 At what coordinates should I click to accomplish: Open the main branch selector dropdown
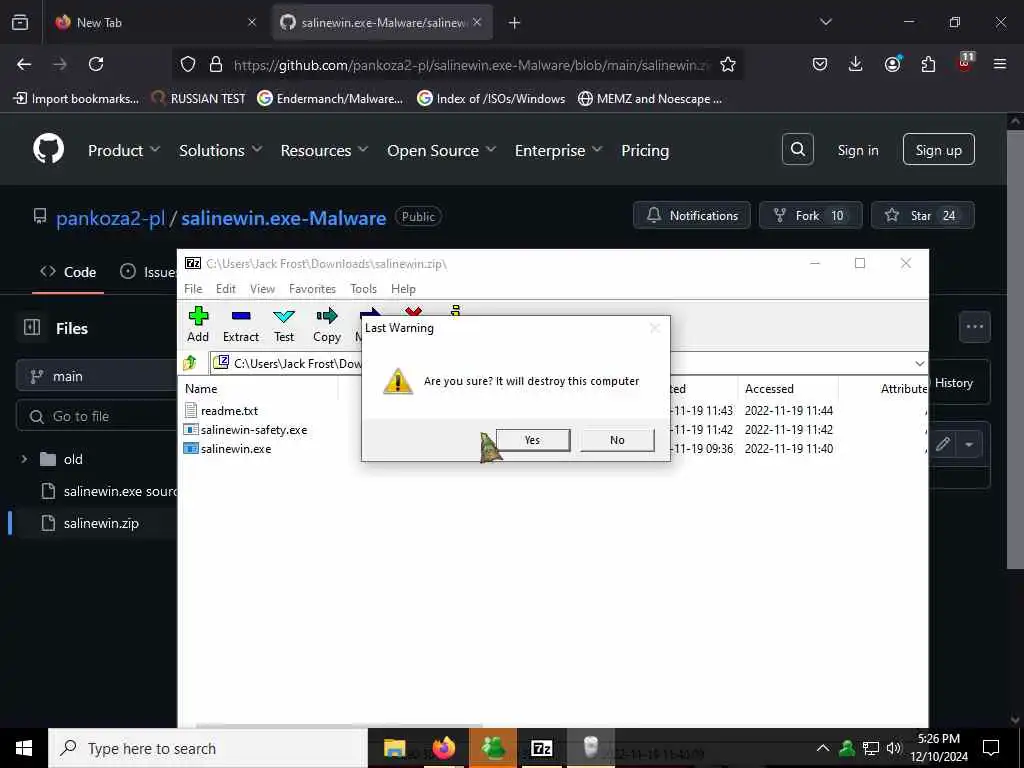click(97, 376)
